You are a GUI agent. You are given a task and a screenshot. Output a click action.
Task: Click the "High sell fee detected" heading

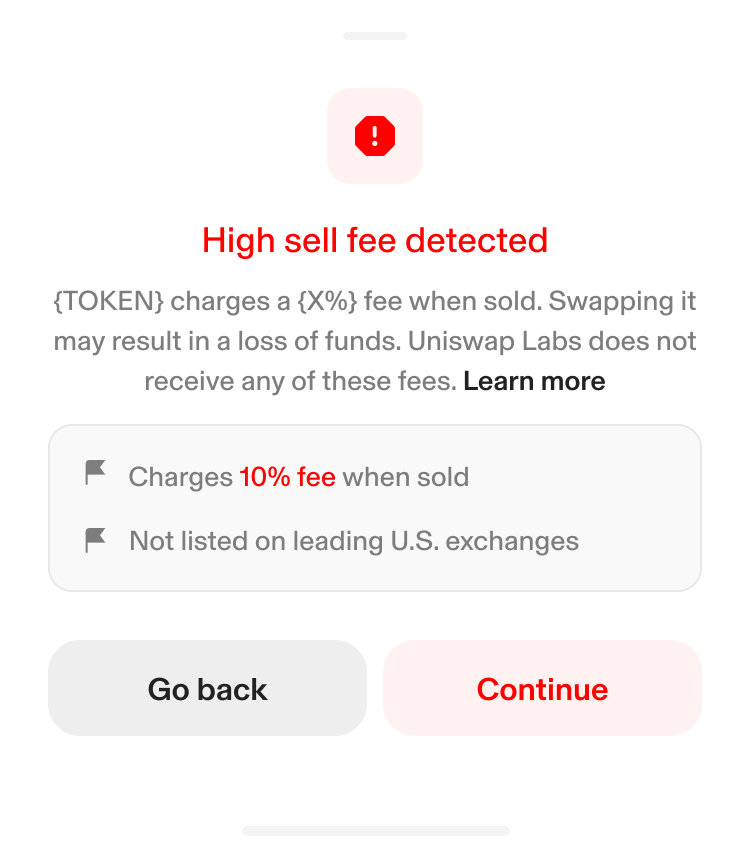[375, 241]
